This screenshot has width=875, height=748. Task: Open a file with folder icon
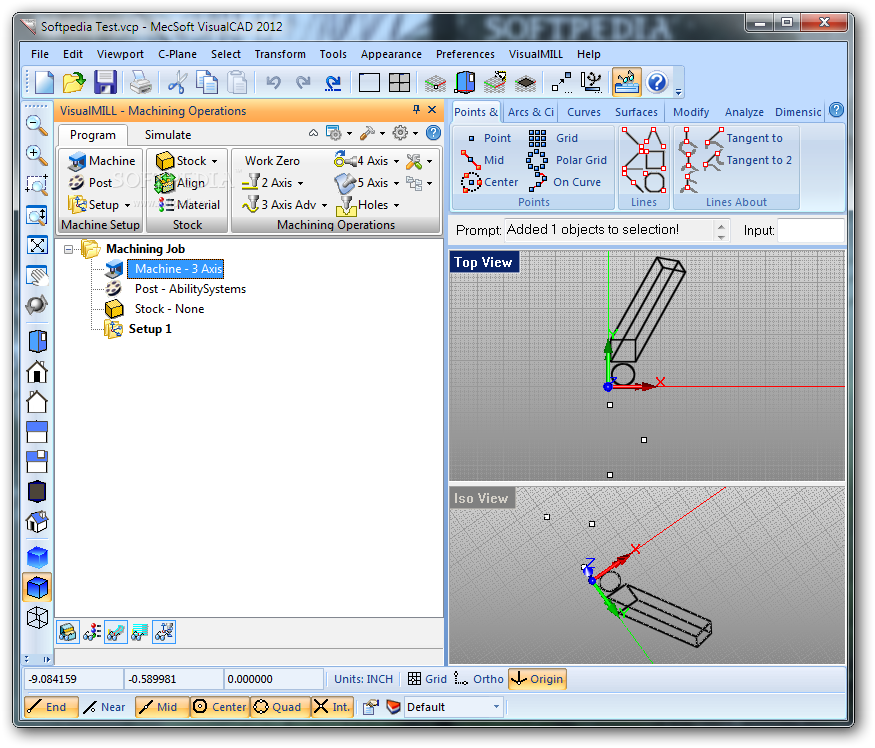74,83
